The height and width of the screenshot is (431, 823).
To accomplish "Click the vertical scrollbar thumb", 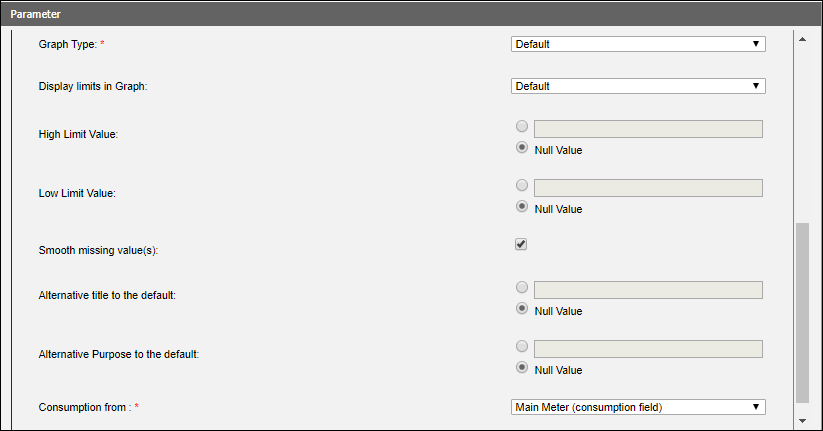I will click(802, 312).
